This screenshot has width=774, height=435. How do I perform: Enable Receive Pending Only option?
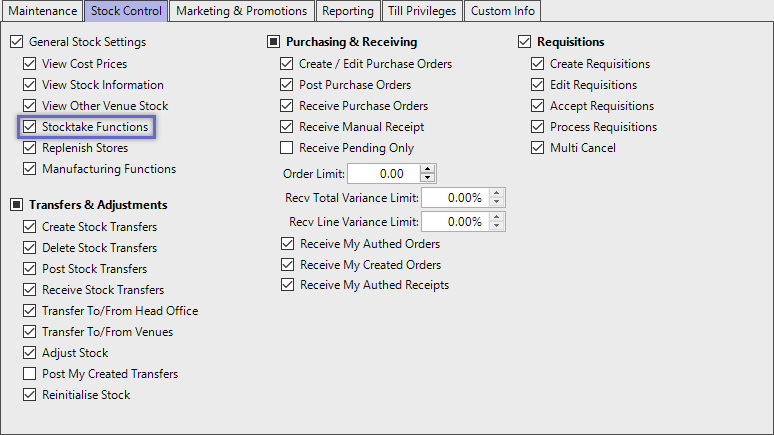pyautogui.click(x=288, y=148)
